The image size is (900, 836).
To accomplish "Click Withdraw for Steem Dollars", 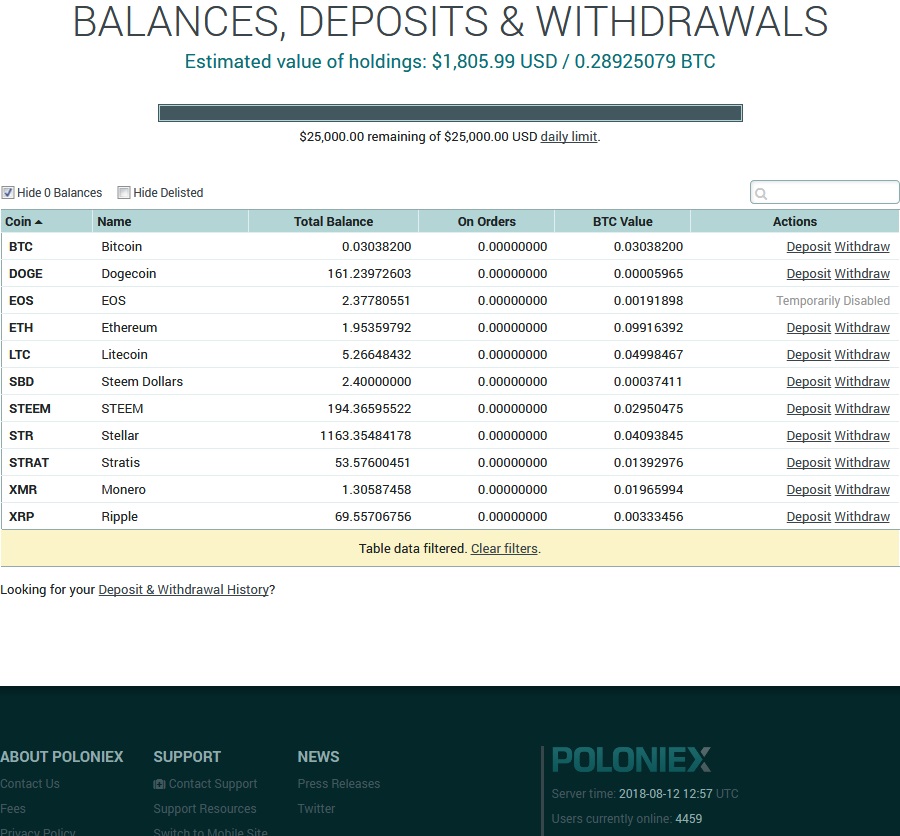I will tap(862, 382).
